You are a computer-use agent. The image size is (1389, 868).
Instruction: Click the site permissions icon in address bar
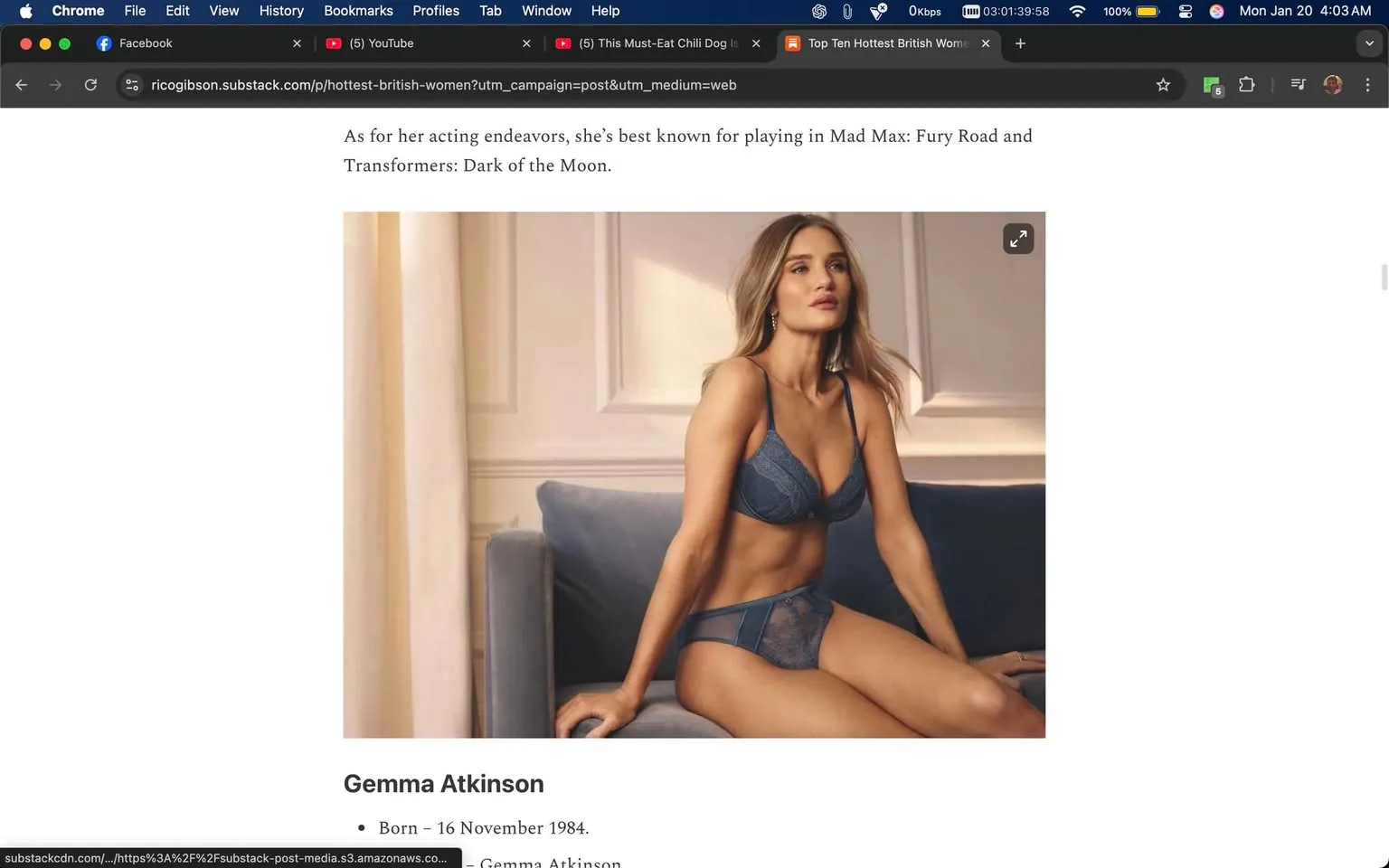(132, 84)
